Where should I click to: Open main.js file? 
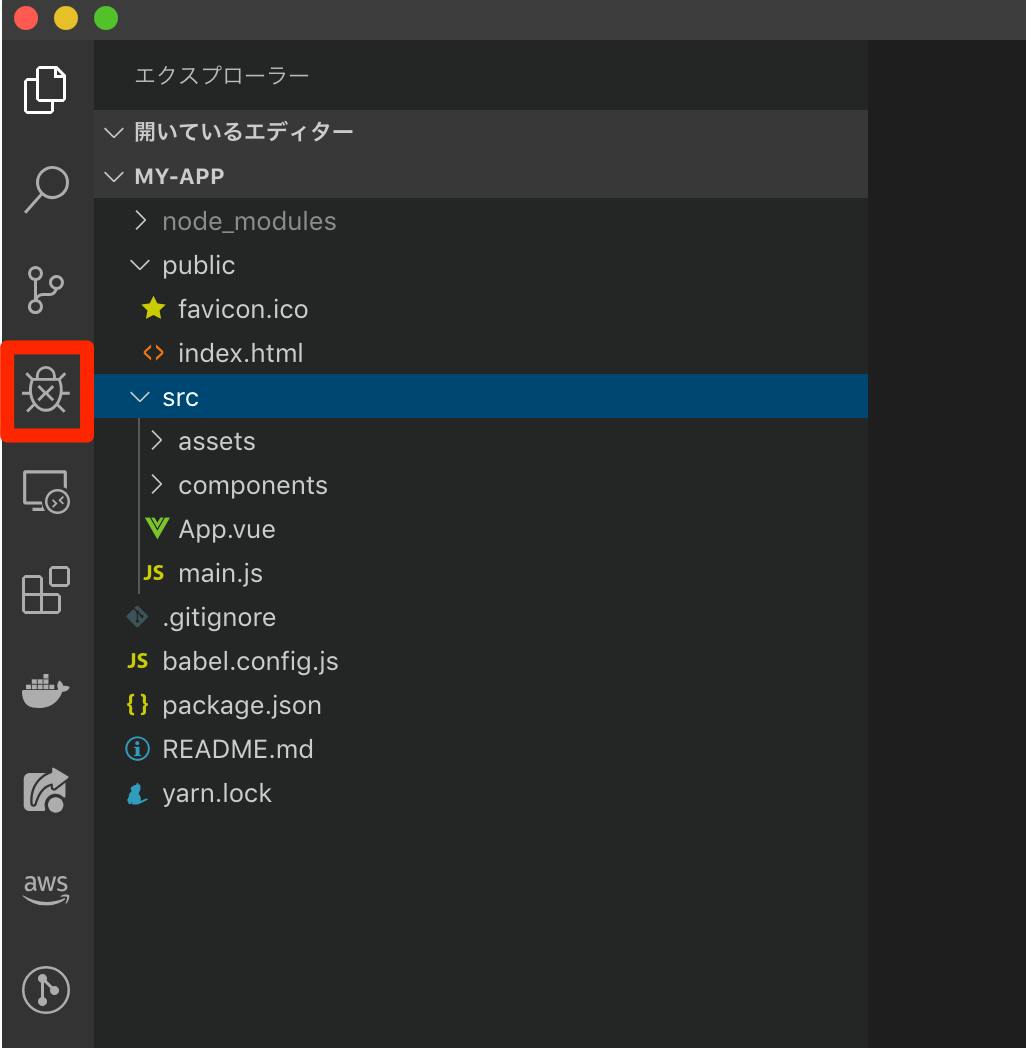click(221, 573)
